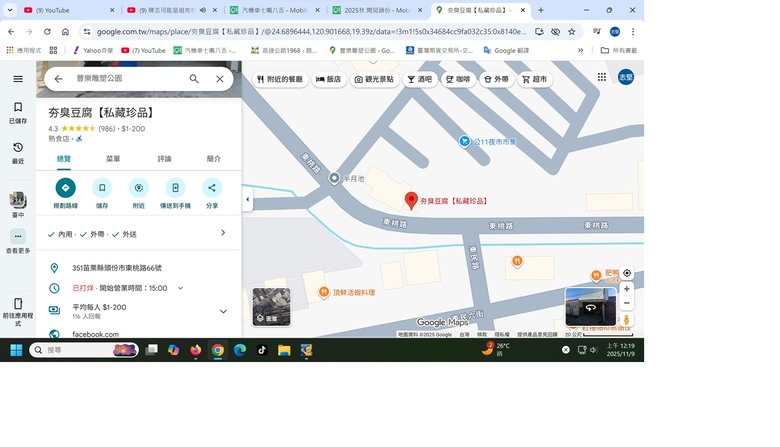This screenshot has height=447, width=780.
Task: Filter by takeout chip
Action: (496, 79)
